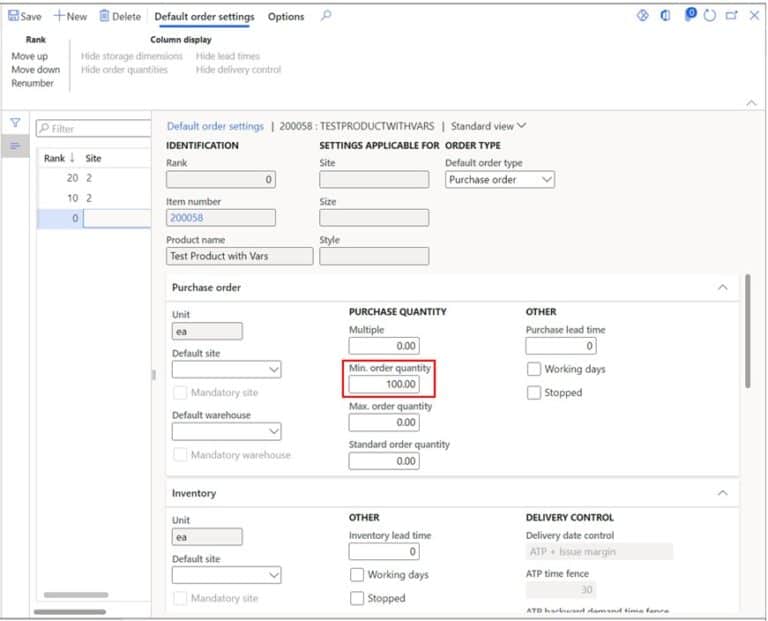Open the Office integration icon
The height and width of the screenshot is (621, 768).
pyautogui.click(x=665, y=16)
